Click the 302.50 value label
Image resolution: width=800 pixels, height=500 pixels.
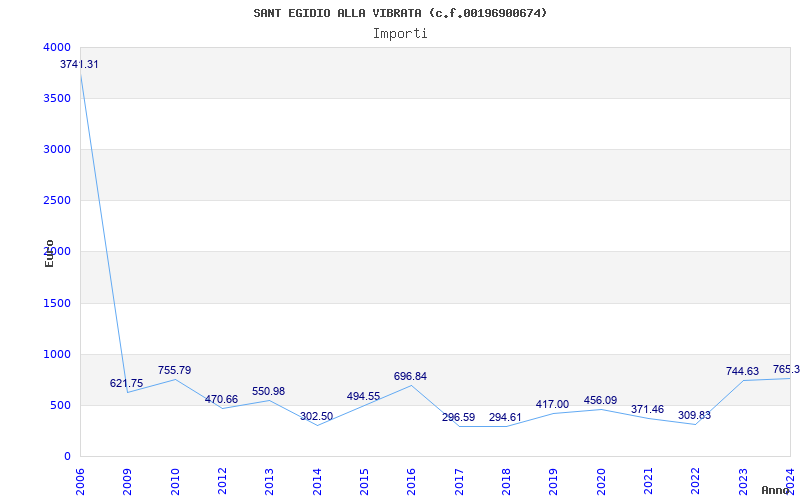coord(316,416)
